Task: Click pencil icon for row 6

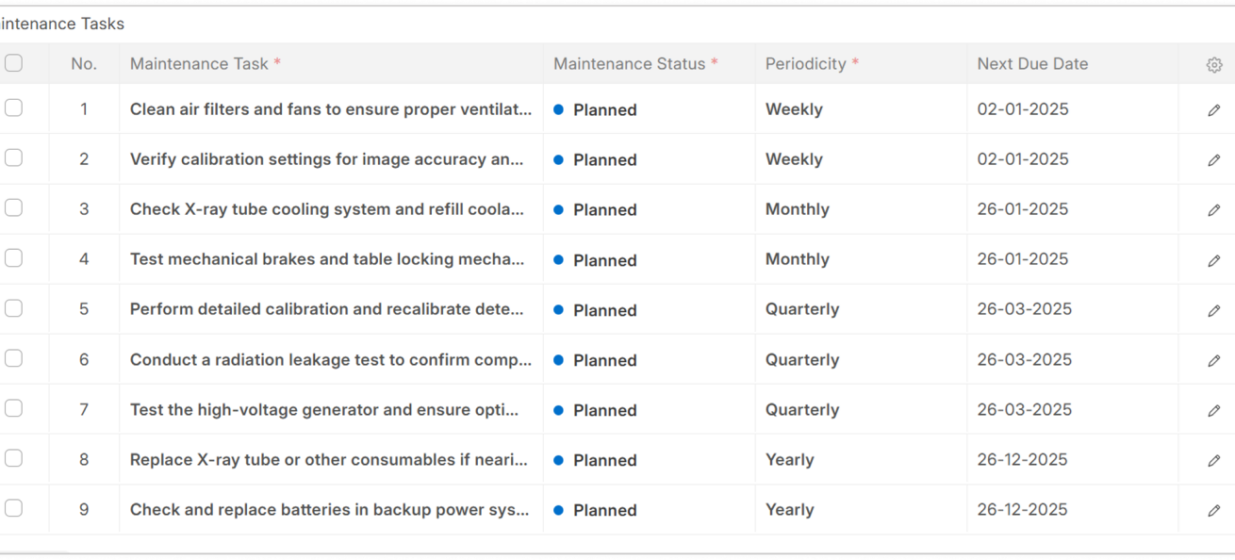Action: 1214,360
